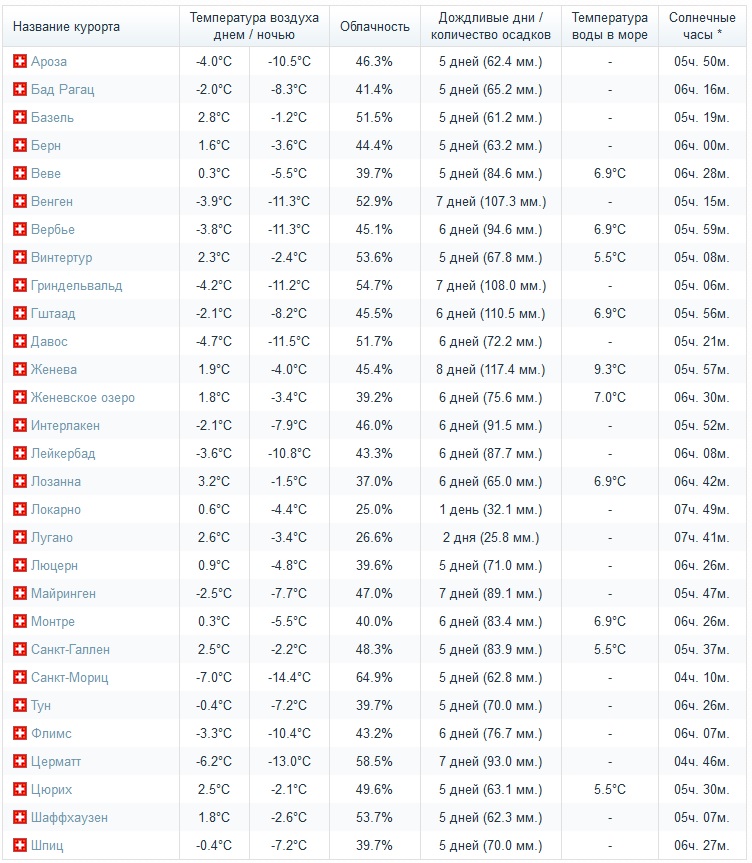Click the Swiss flag icon beside Ароза
The image size is (752, 863).
pos(20,61)
